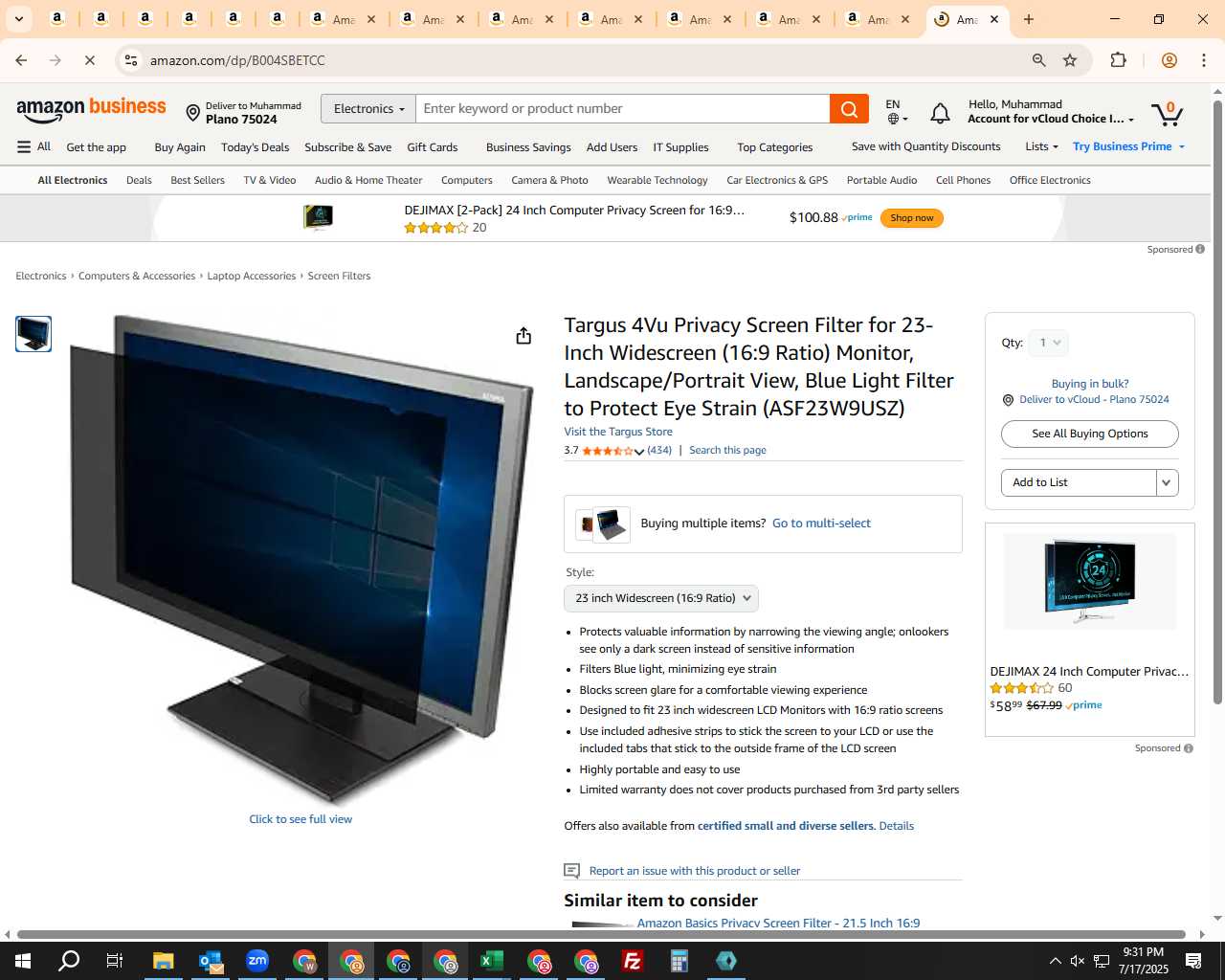Click the Shop now sponsored button
Screen dimensions: 1225x980
912,218
